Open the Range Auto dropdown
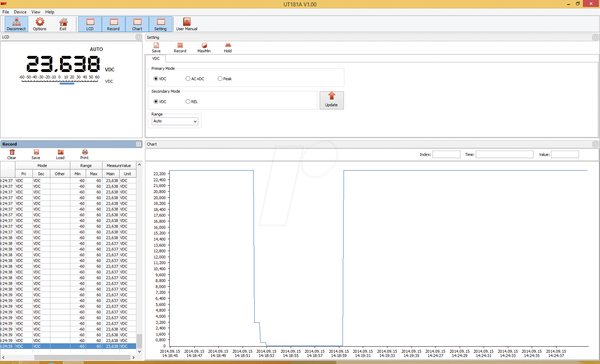The height and width of the screenshot is (364, 600). [x=175, y=121]
